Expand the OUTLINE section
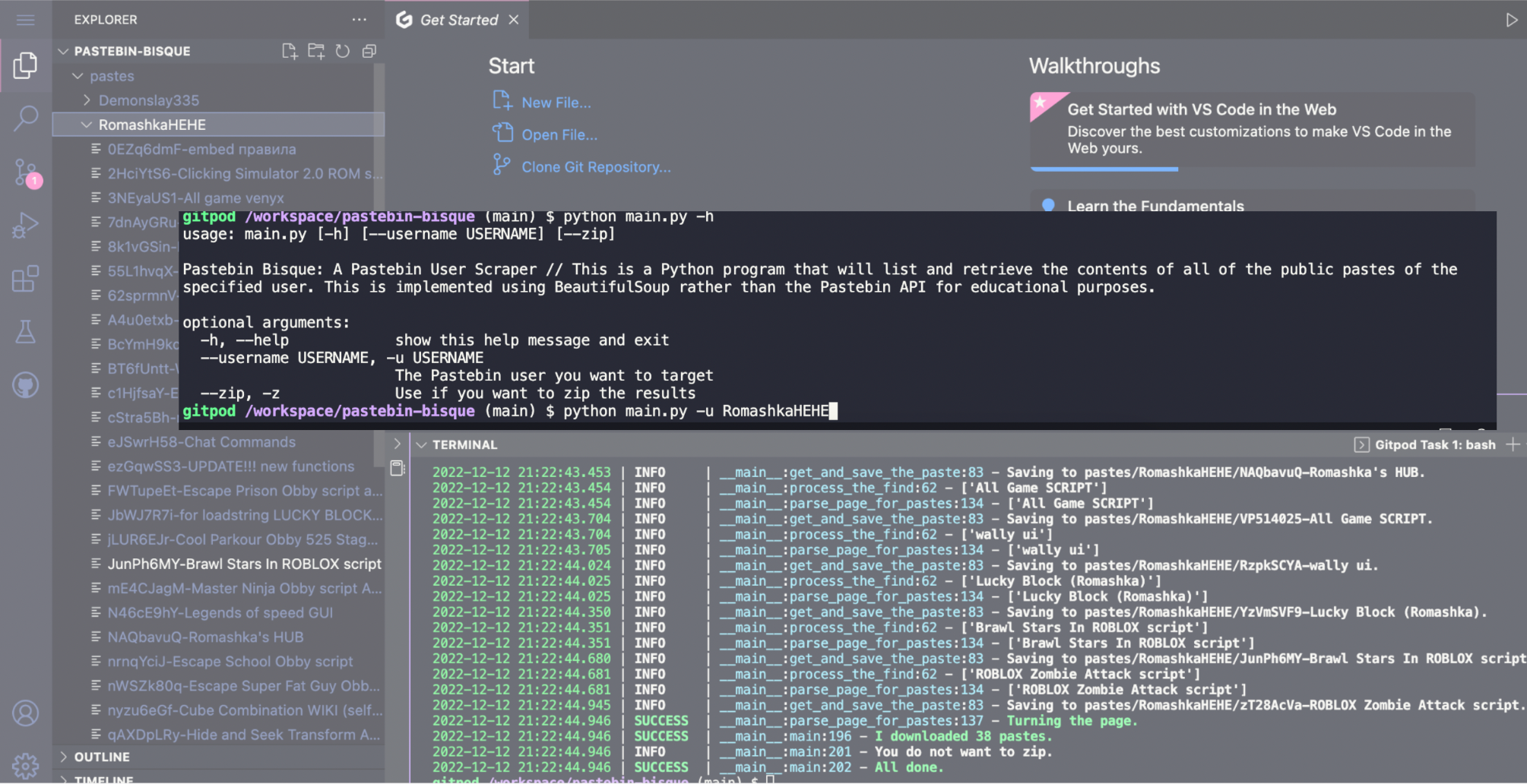Screen dimensions: 1527x784 (102, 757)
